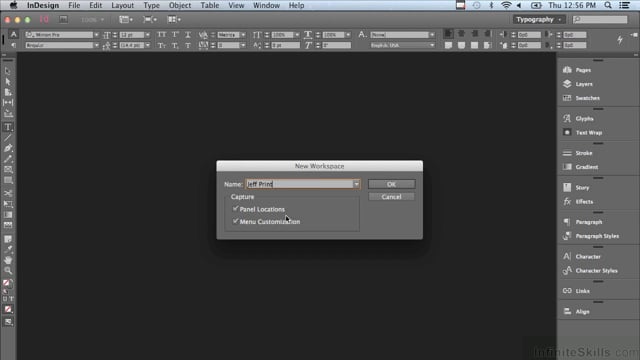Image resolution: width=640 pixels, height=360 pixels.
Task: Select the Pen tool
Action: click(x=8, y=148)
